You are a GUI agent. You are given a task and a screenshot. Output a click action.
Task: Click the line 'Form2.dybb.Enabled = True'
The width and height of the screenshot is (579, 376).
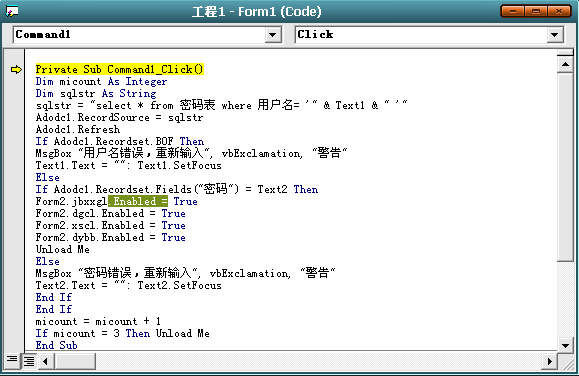(110, 237)
